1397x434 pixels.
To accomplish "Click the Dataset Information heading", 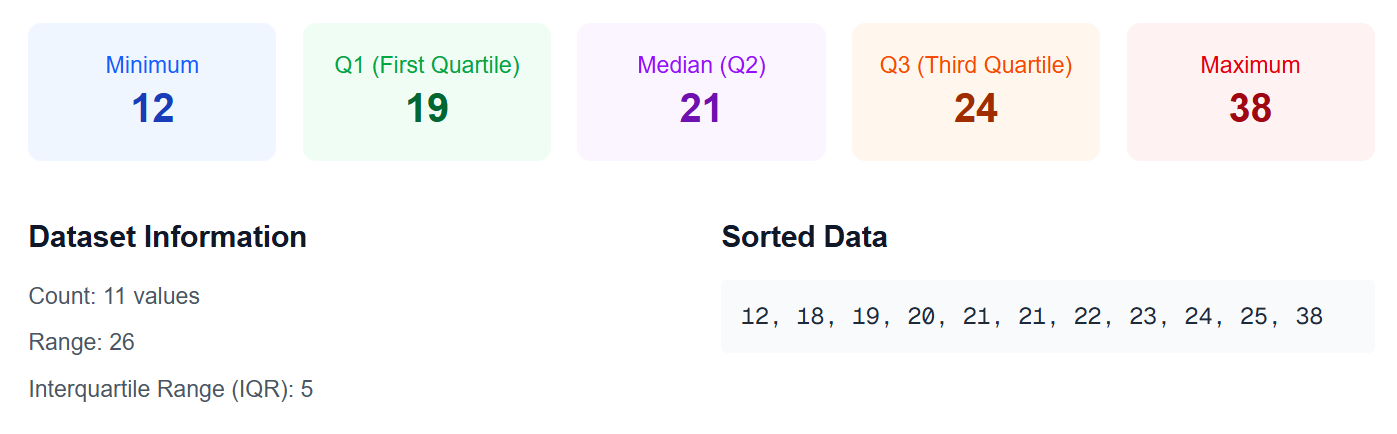I will [x=167, y=237].
